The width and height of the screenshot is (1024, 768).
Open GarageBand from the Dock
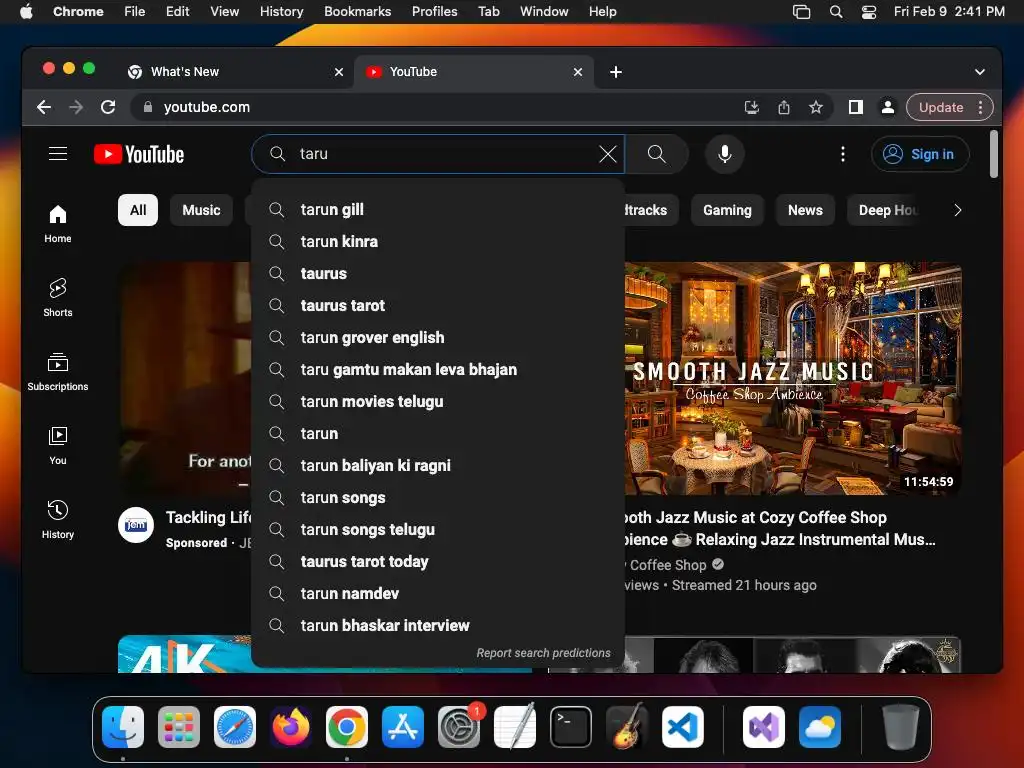[627, 727]
